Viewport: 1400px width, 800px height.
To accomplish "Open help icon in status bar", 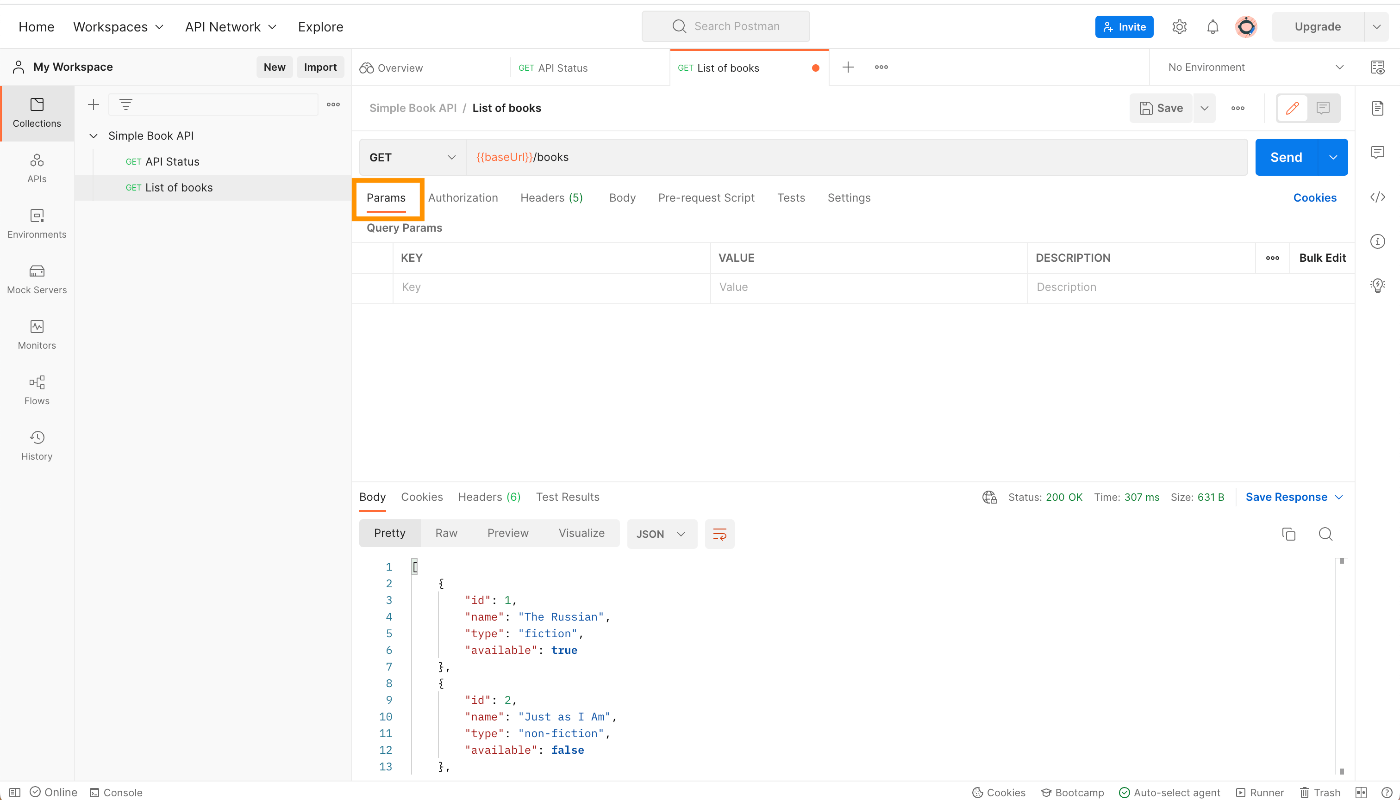I will click(x=1386, y=792).
